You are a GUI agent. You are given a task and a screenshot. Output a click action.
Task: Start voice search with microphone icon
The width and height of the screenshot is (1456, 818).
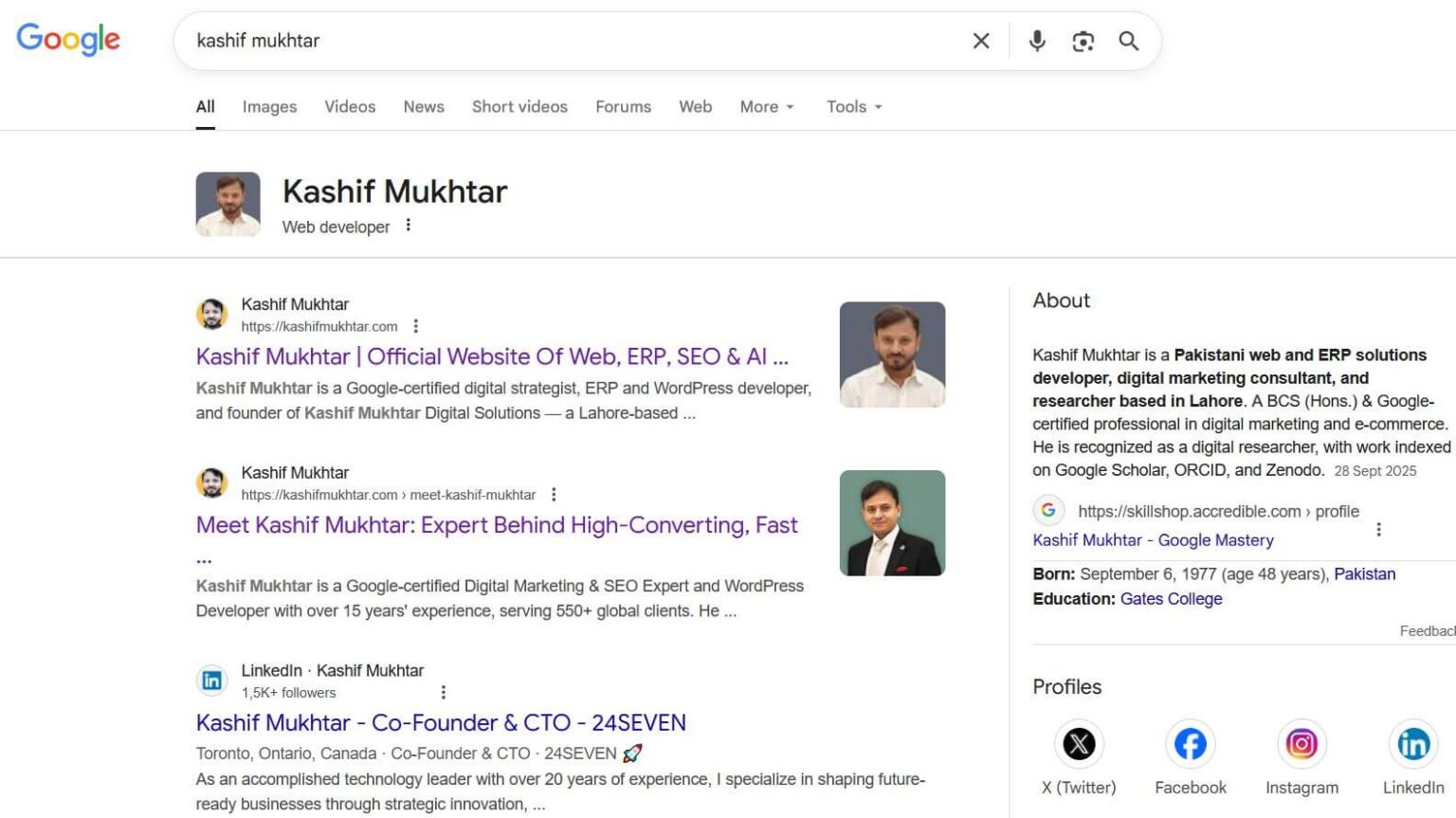pyautogui.click(x=1037, y=41)
